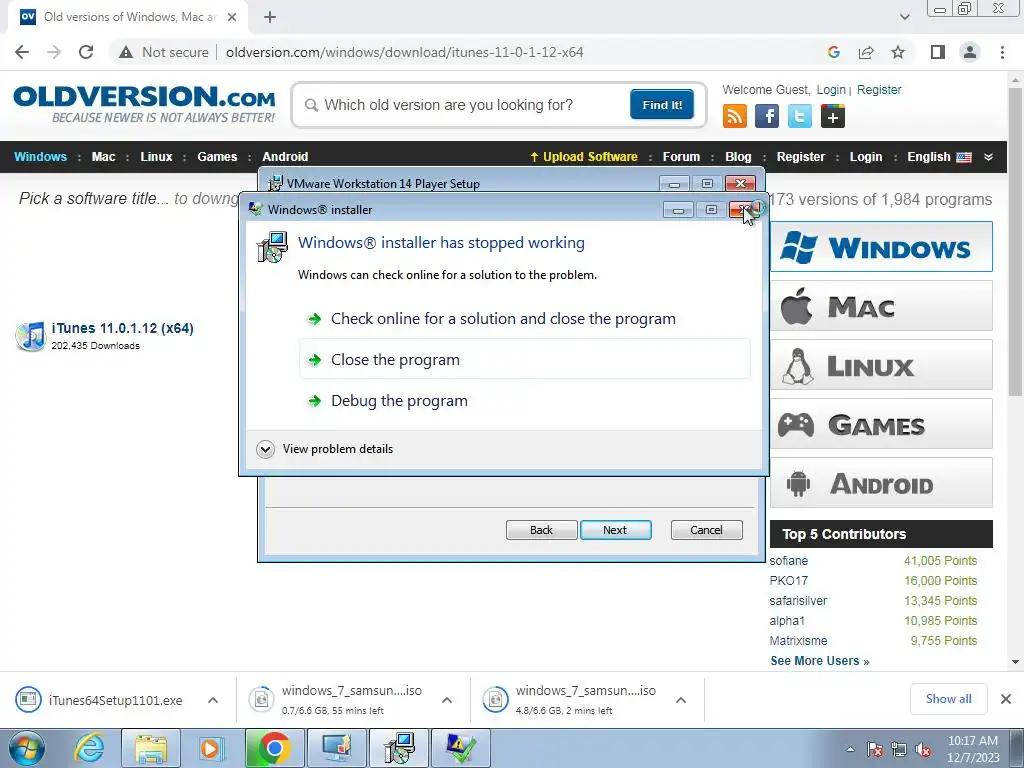Click the black plus share icon
The width and height of the screenshot is (1024, 768).
833,117
